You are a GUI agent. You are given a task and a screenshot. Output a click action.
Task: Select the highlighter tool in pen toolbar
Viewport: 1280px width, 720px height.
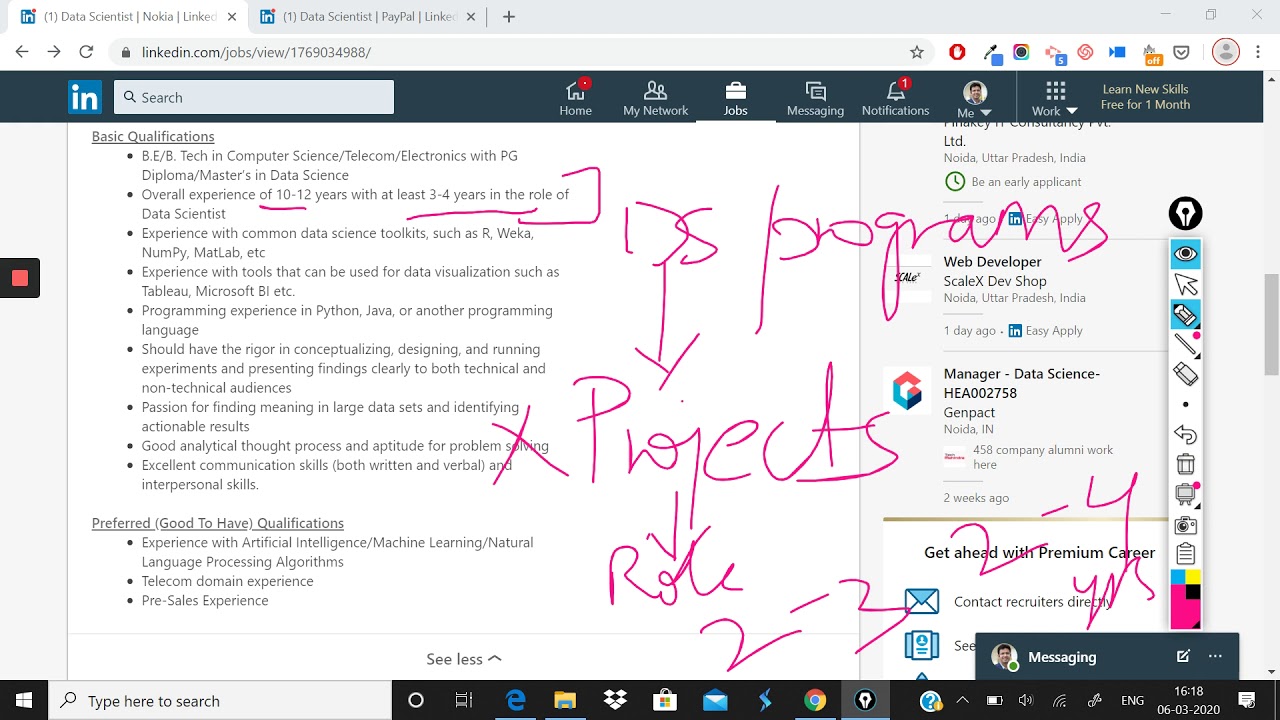click(x=1185, y=314)
